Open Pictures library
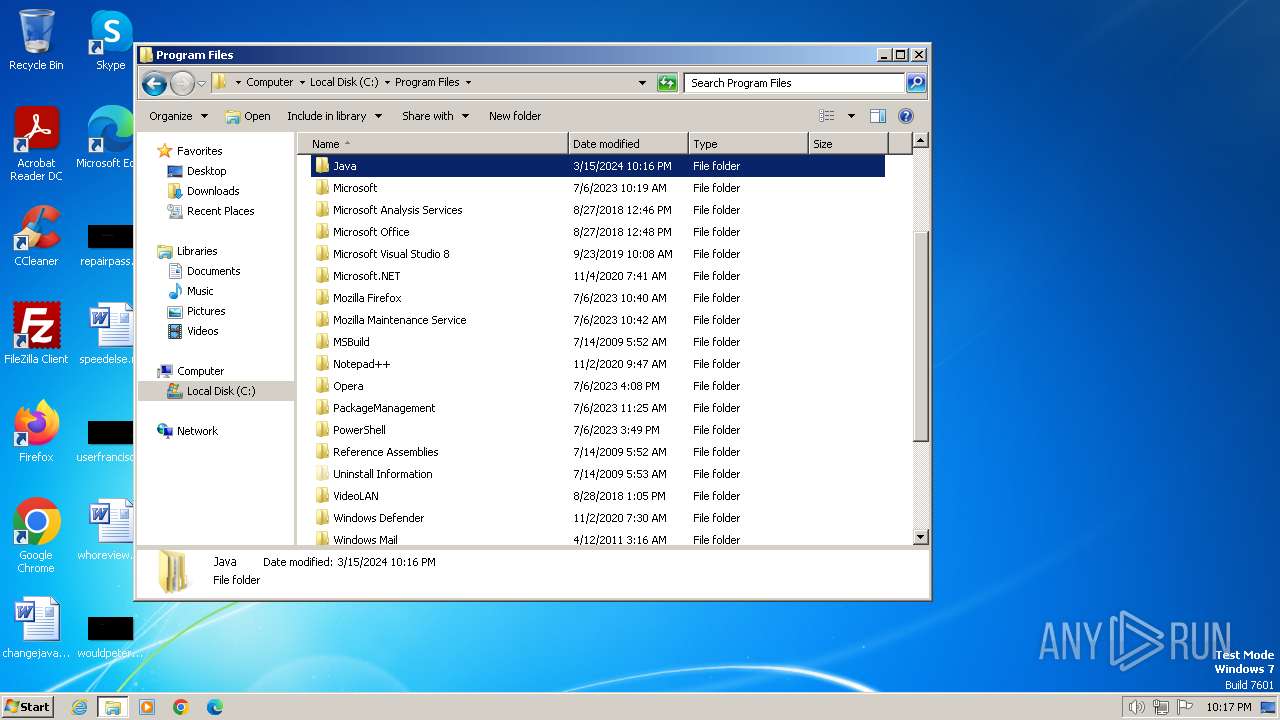 206,311
